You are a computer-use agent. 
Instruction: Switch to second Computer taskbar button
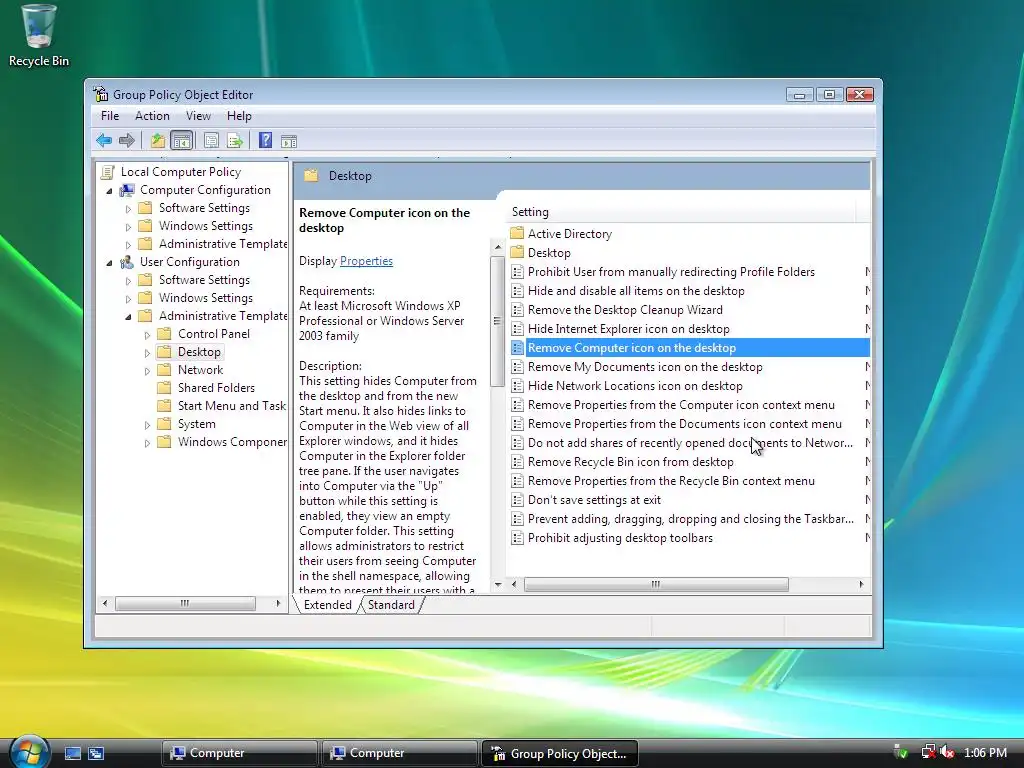pos(399,753)
